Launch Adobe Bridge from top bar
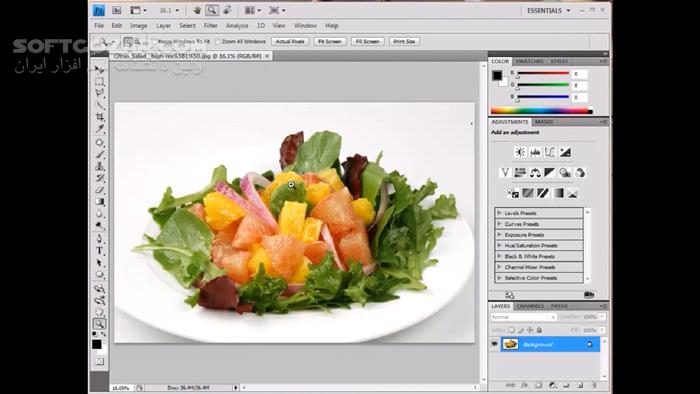 pos(116,10)
